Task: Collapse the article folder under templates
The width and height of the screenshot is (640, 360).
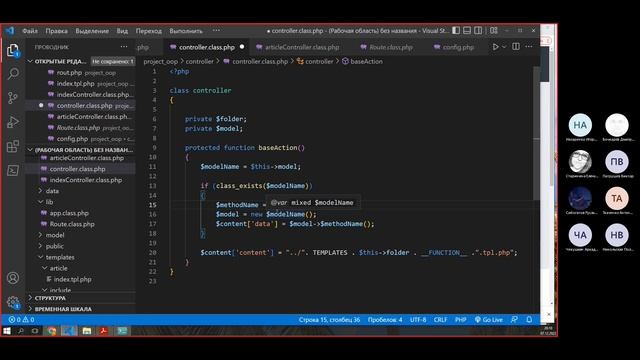Action: [x=81, y=268]
